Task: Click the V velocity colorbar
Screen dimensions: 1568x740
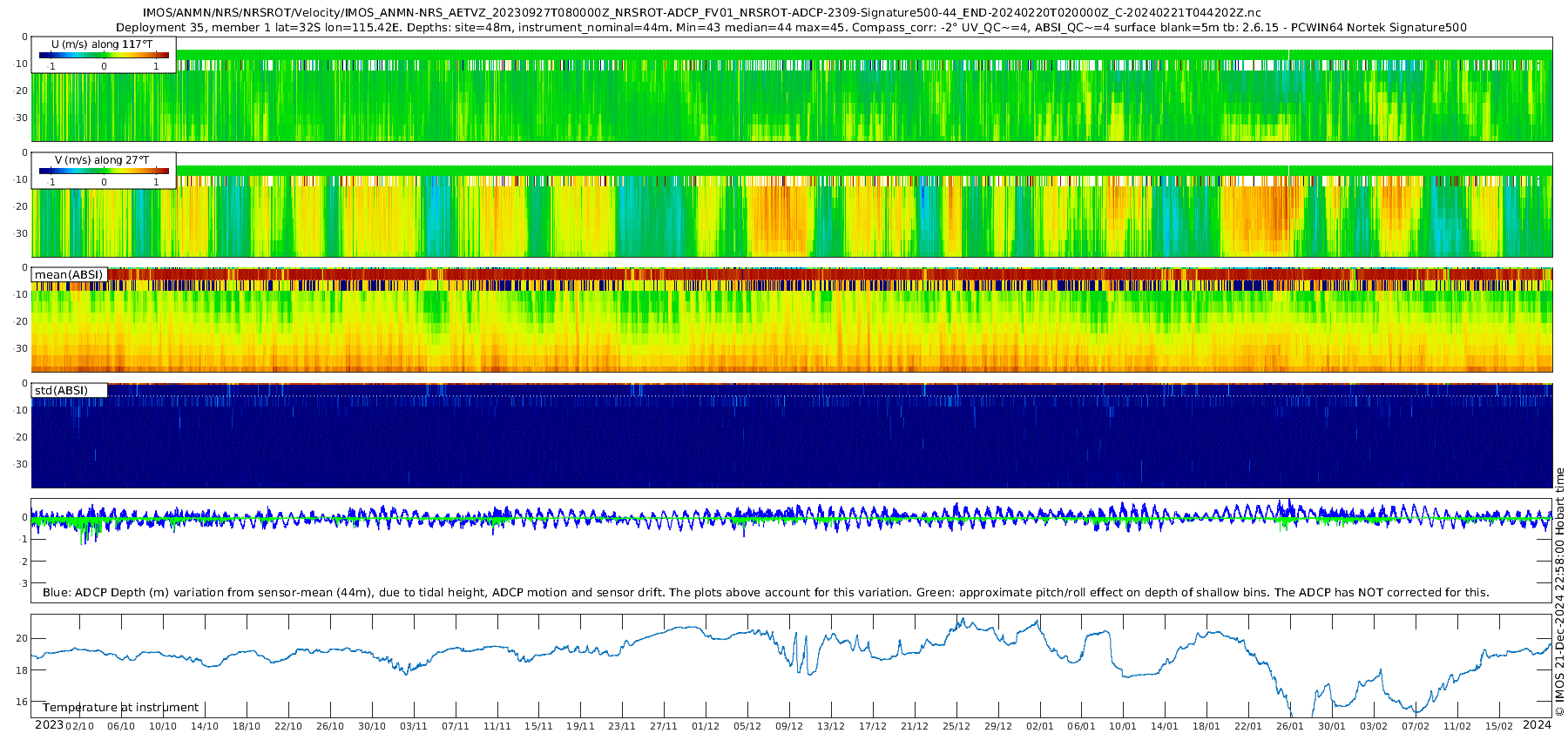Action: point(104,172)
